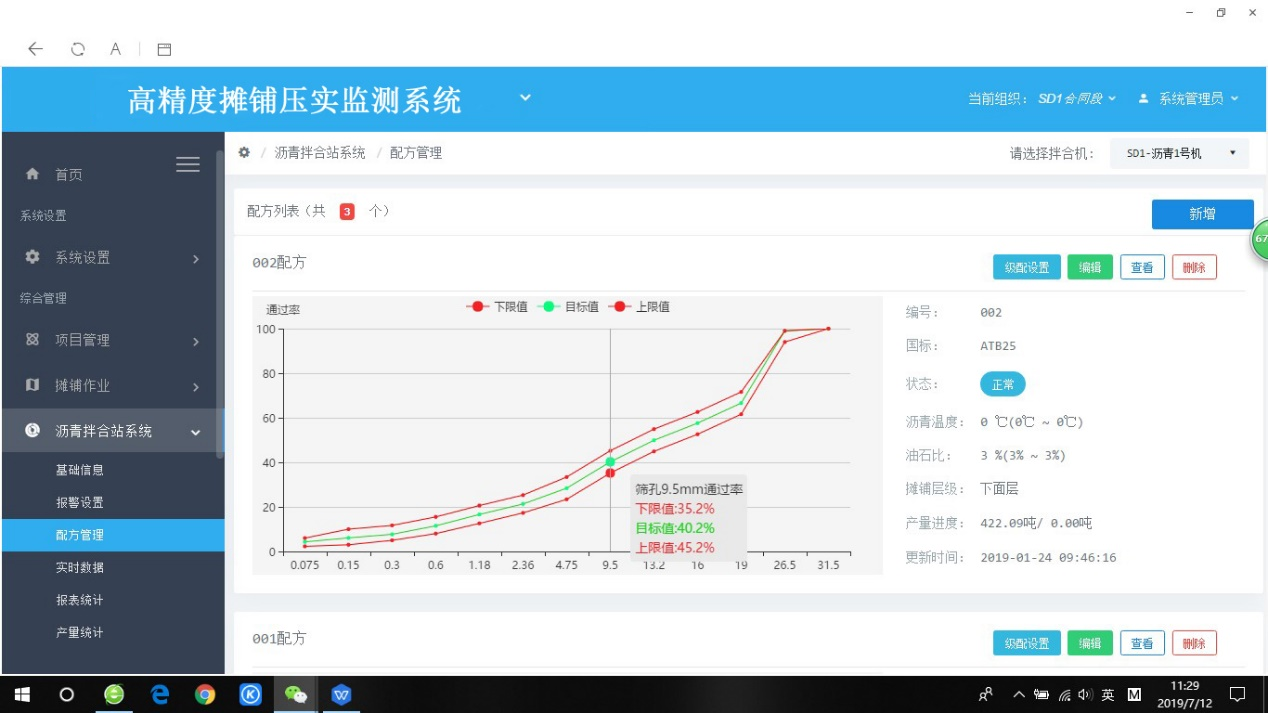Viewport: 1268px width, 713px height.
Task: Click the 项目管理 menu icon
Action: coord(32,340)
